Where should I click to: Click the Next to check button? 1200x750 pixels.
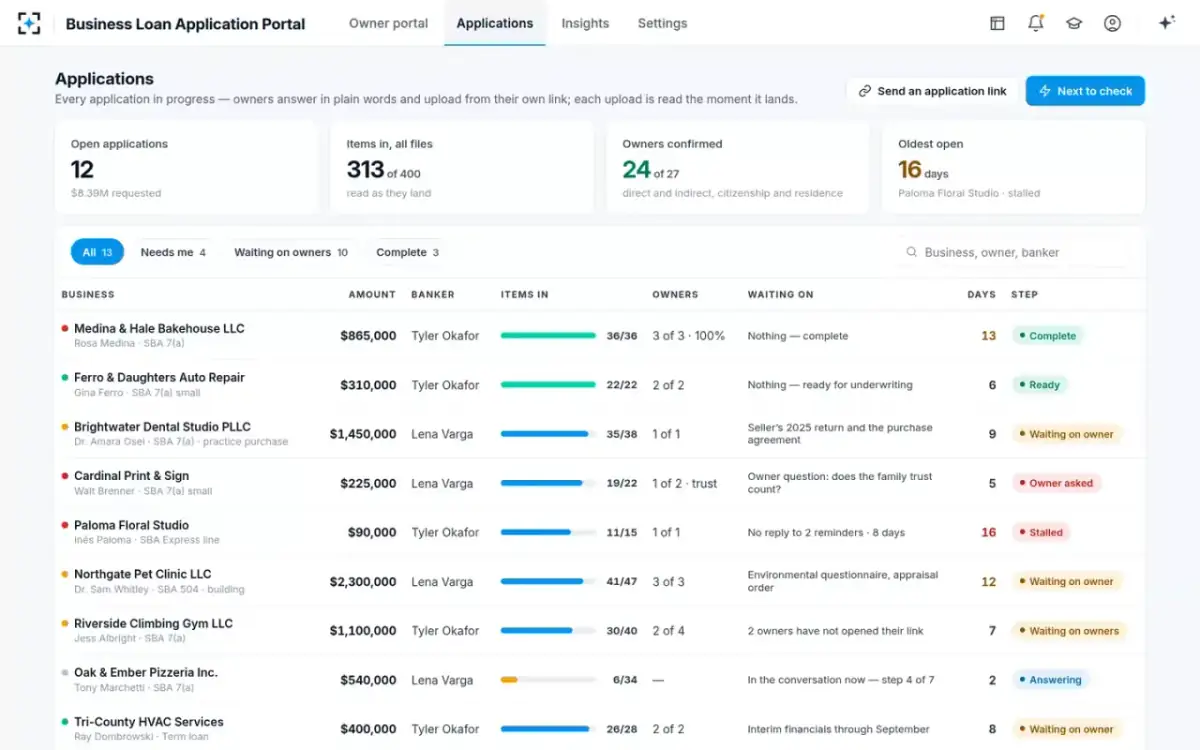click(1085, 91)
